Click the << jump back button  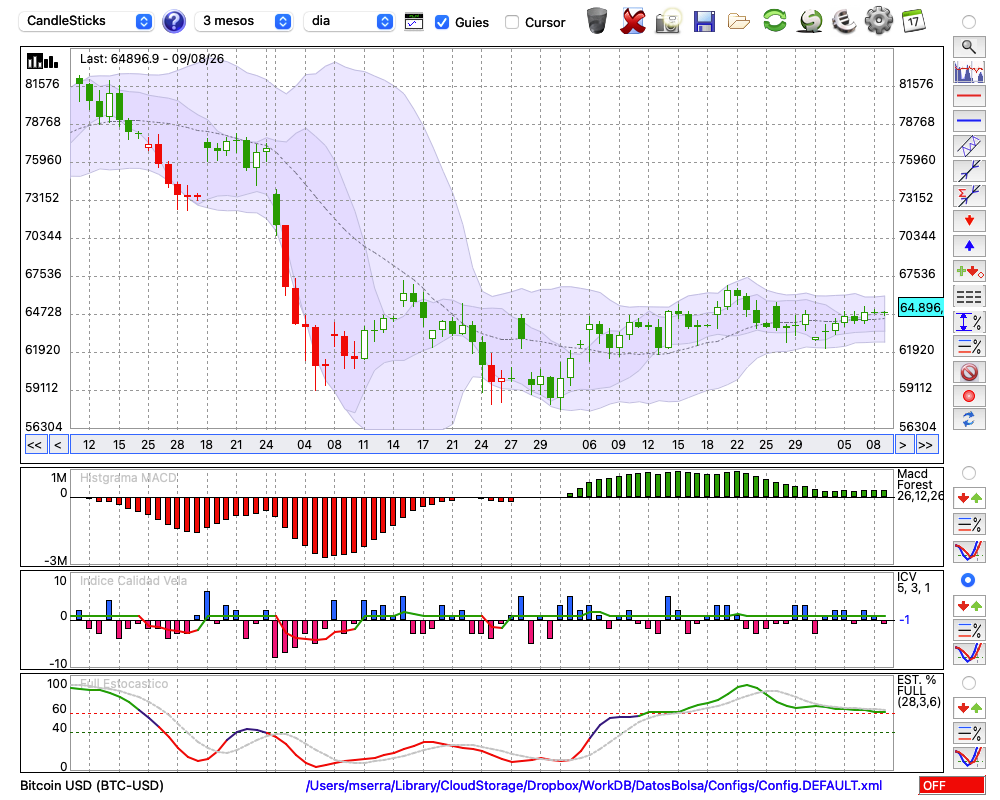[x=35, y=445]
